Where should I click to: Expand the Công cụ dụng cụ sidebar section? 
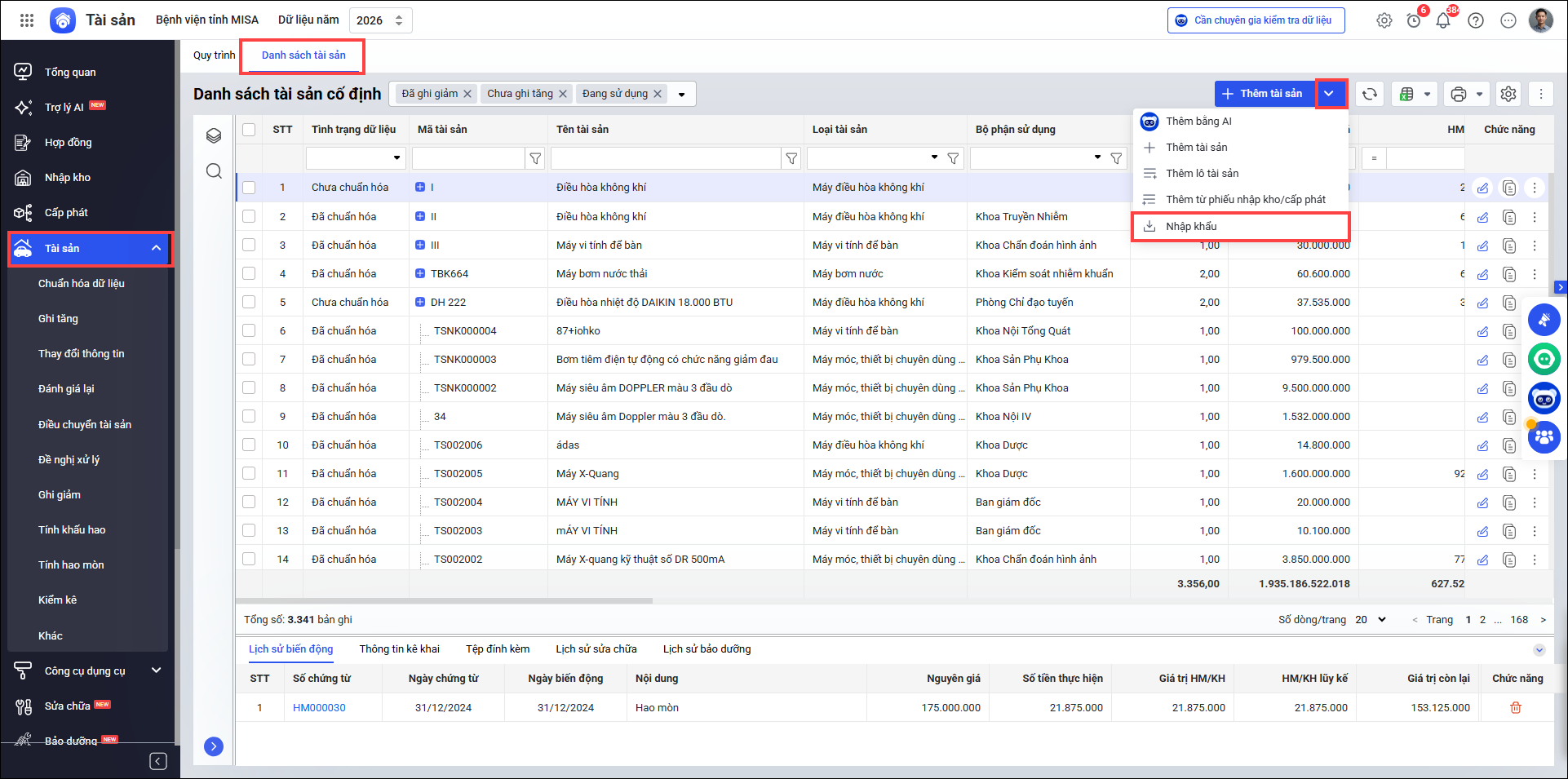(156, 671)
